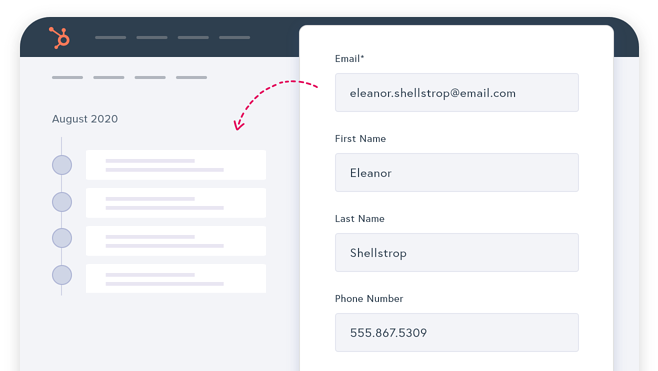Open the fourth timeline activity card
Screen dimensions: 658x371
coord(176,279)
